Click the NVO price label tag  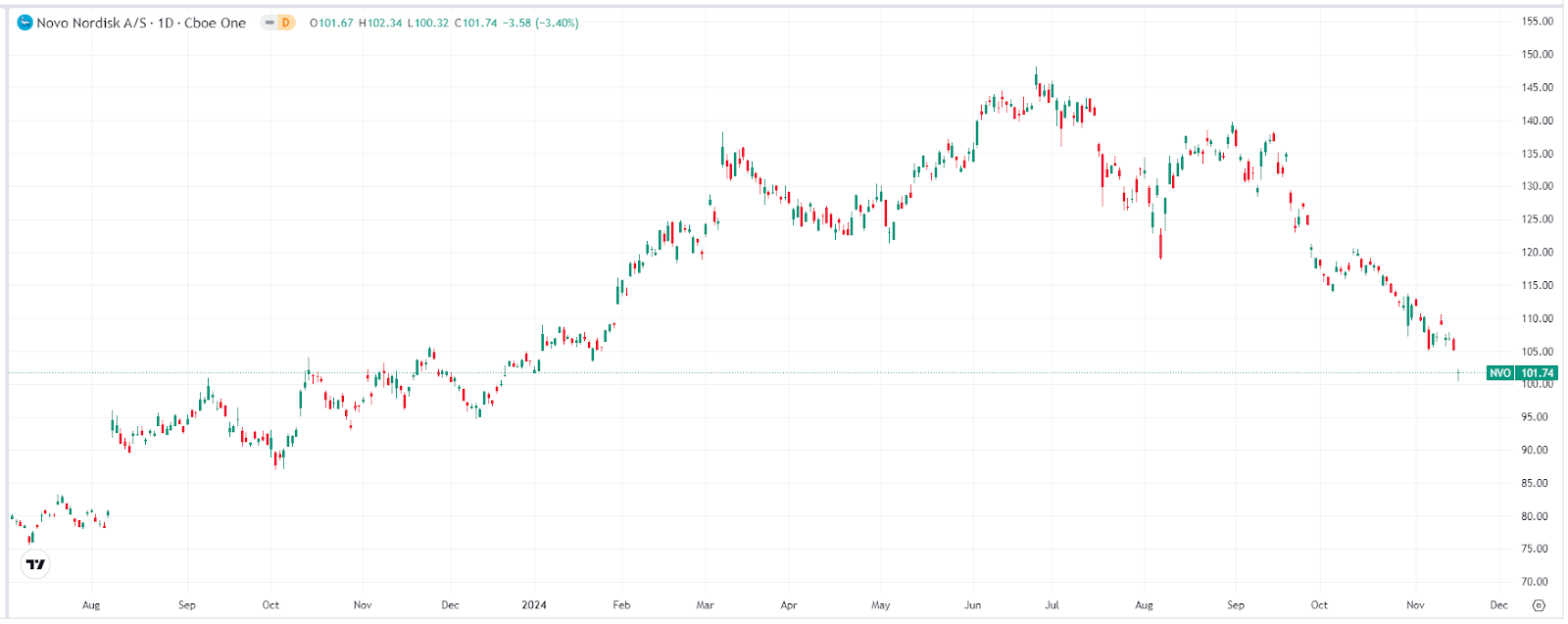point(1500,373)
